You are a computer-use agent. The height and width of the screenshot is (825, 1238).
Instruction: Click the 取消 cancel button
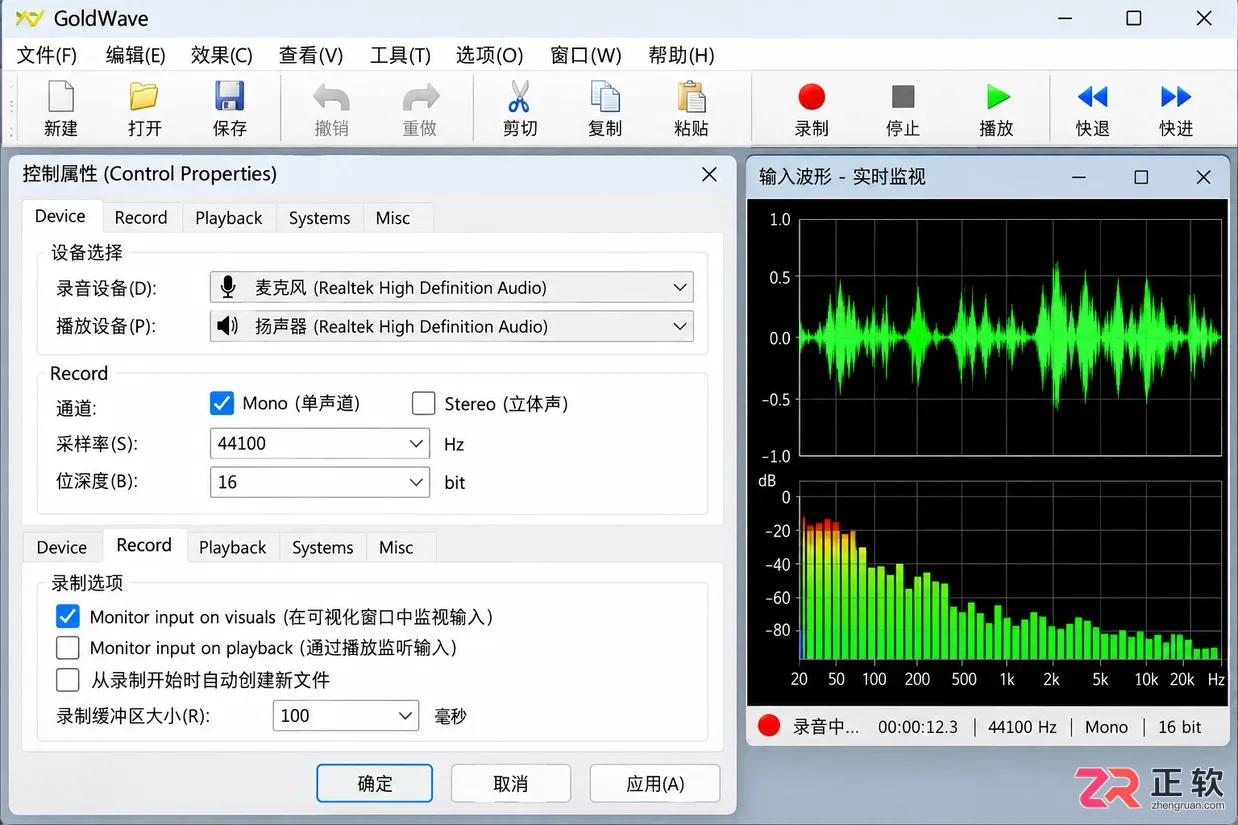click(x=511, y=783)
